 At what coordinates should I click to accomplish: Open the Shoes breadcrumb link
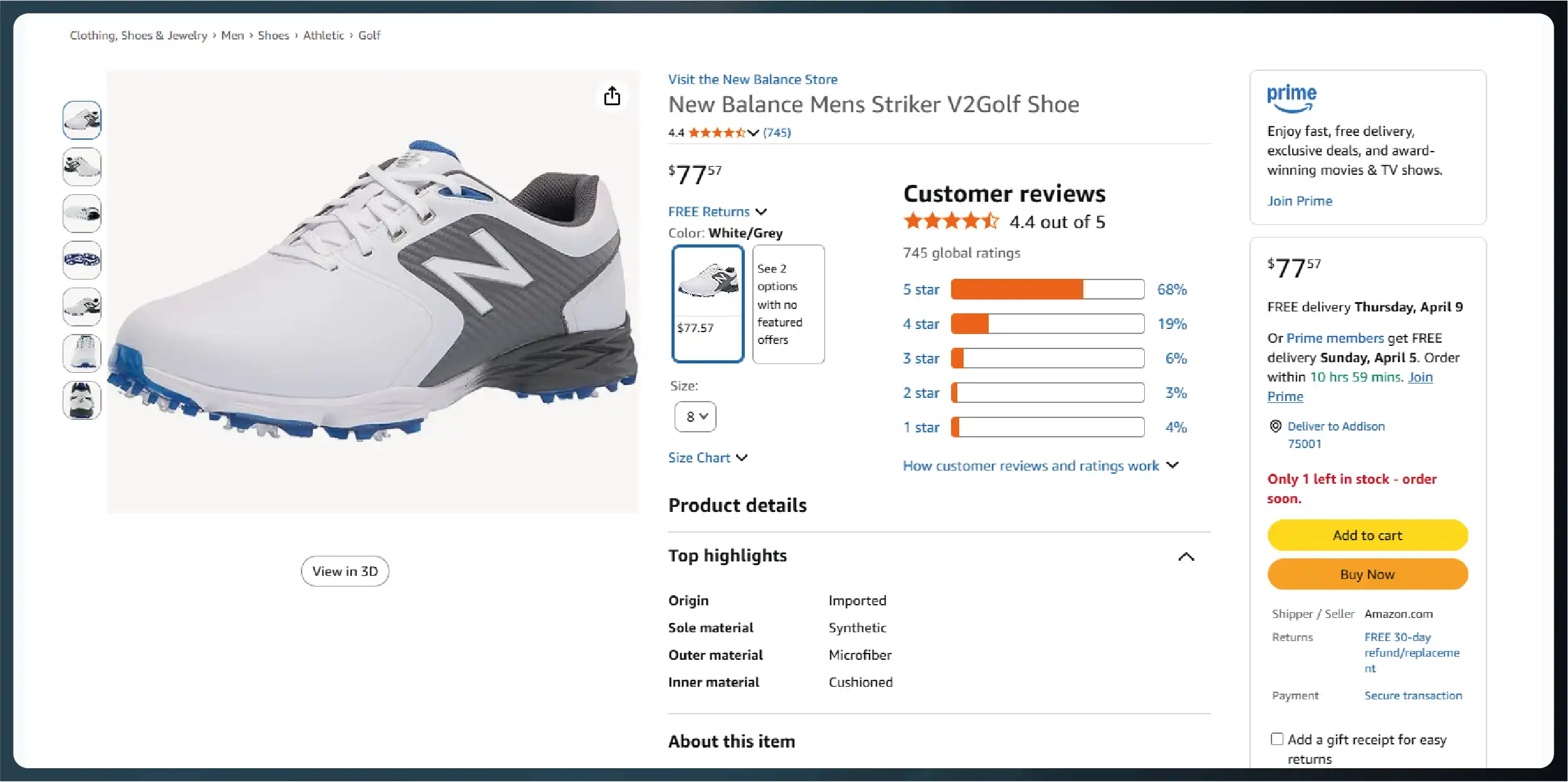[273, 35]
